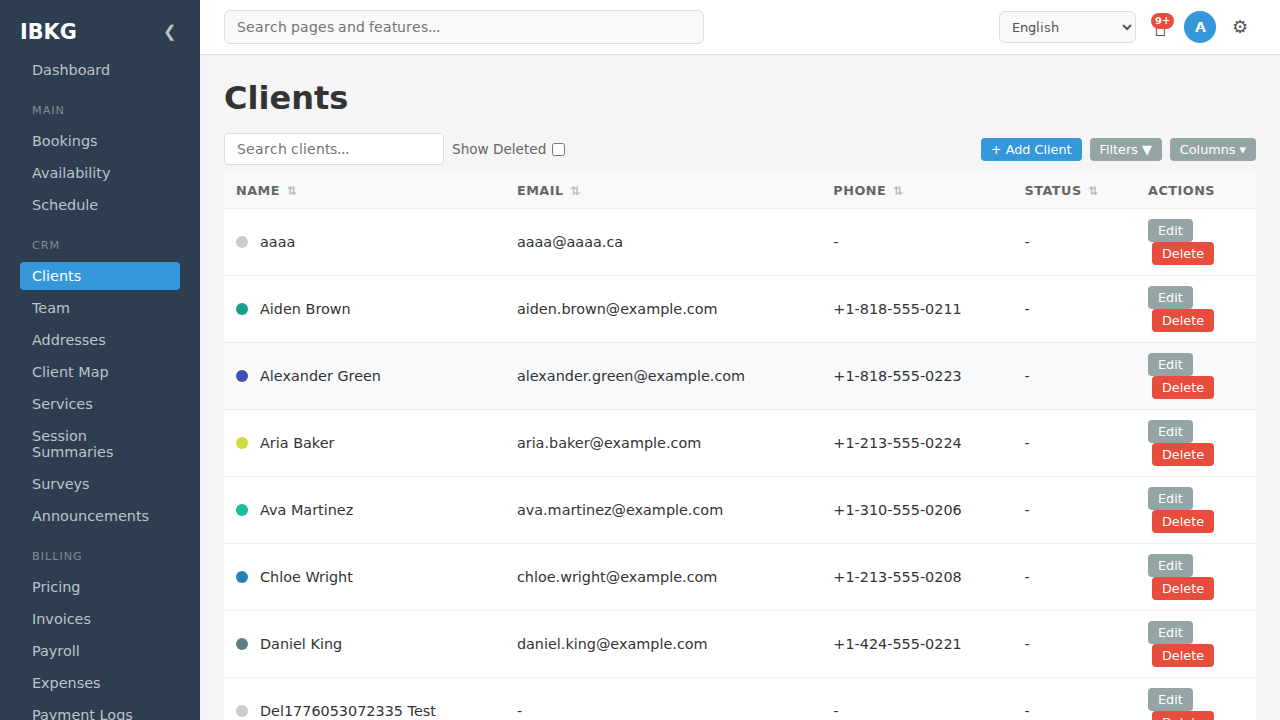Open the user avatar A menu
1280x720 pixels.
1200,27
